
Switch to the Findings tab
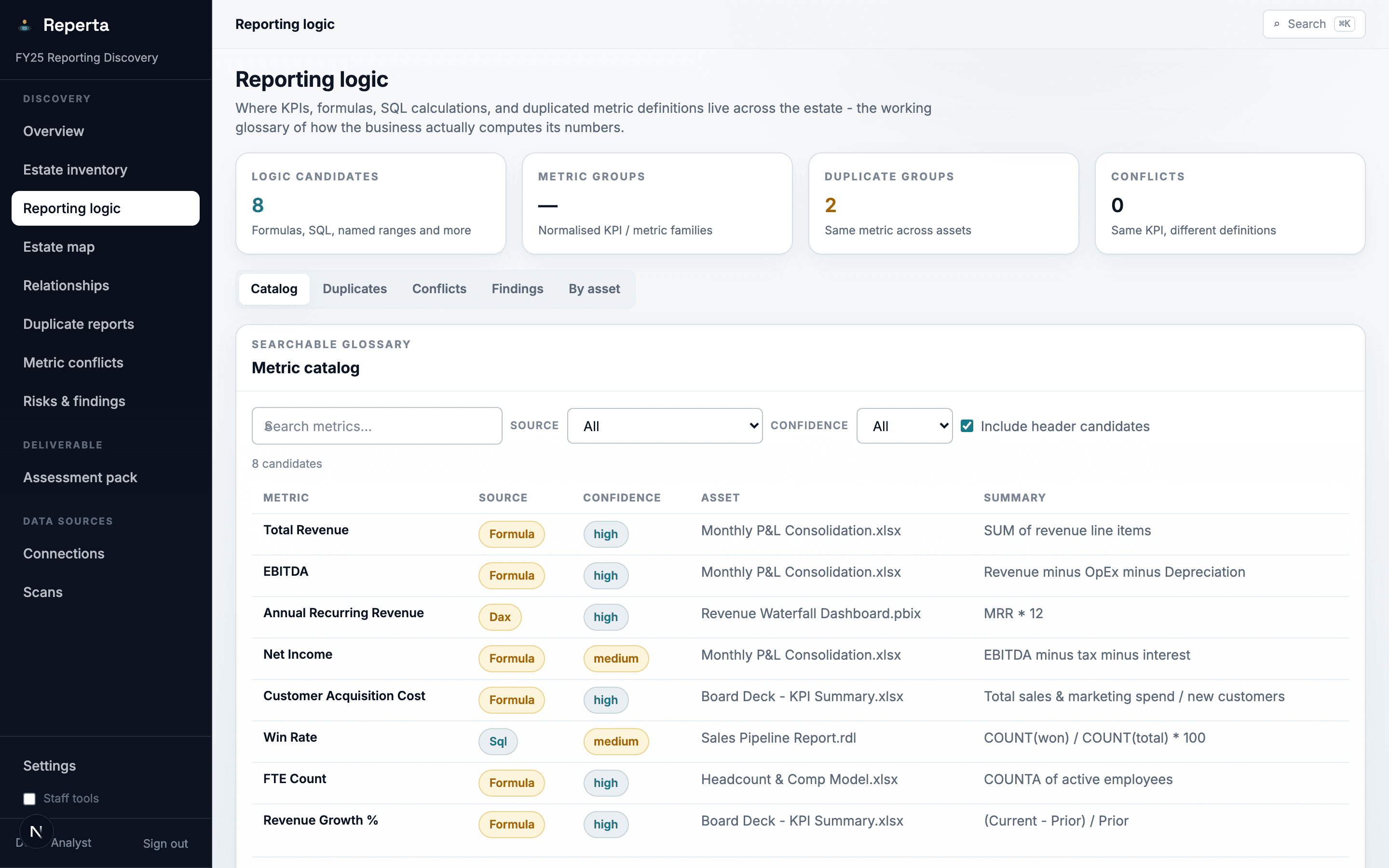517,289
